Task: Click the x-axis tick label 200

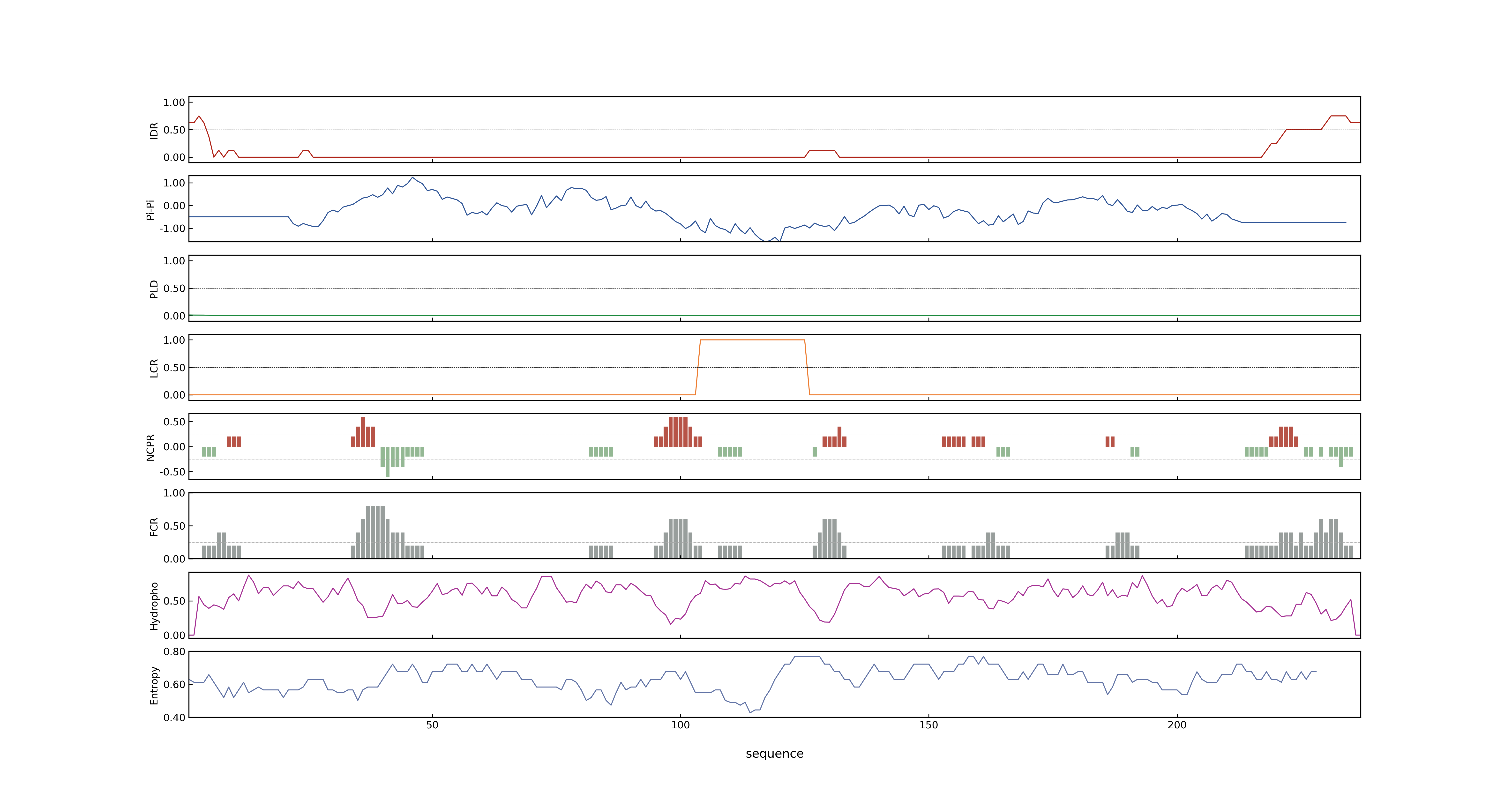Action: point(1177,725)
